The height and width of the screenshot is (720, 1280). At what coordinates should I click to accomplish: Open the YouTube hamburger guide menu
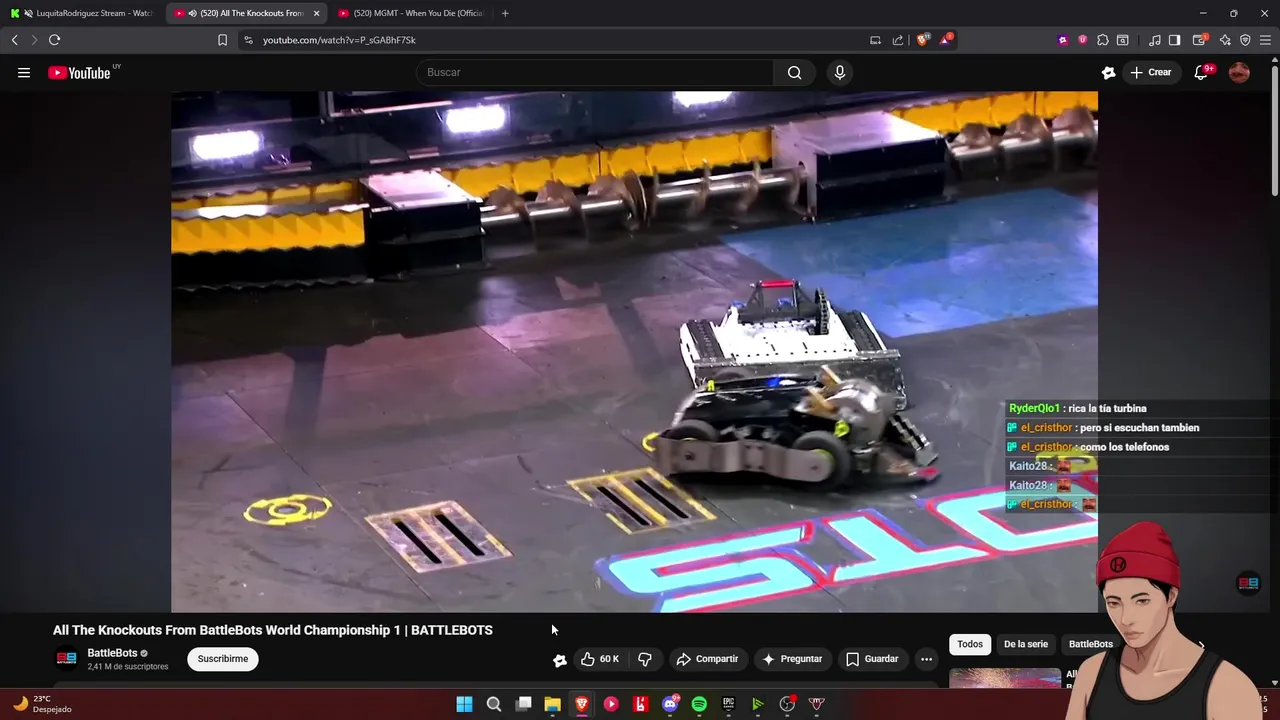click(x=24, y=72)
